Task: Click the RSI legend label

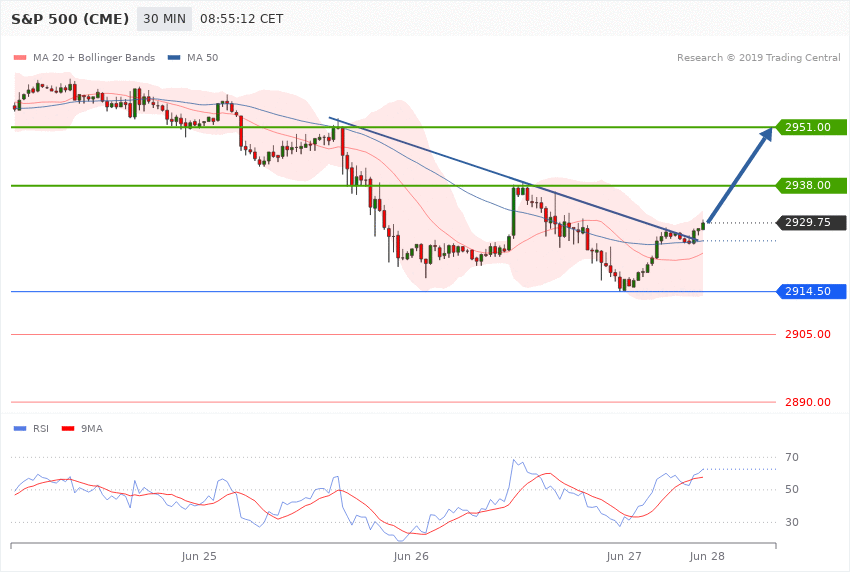Action: (x=41, y=429)
